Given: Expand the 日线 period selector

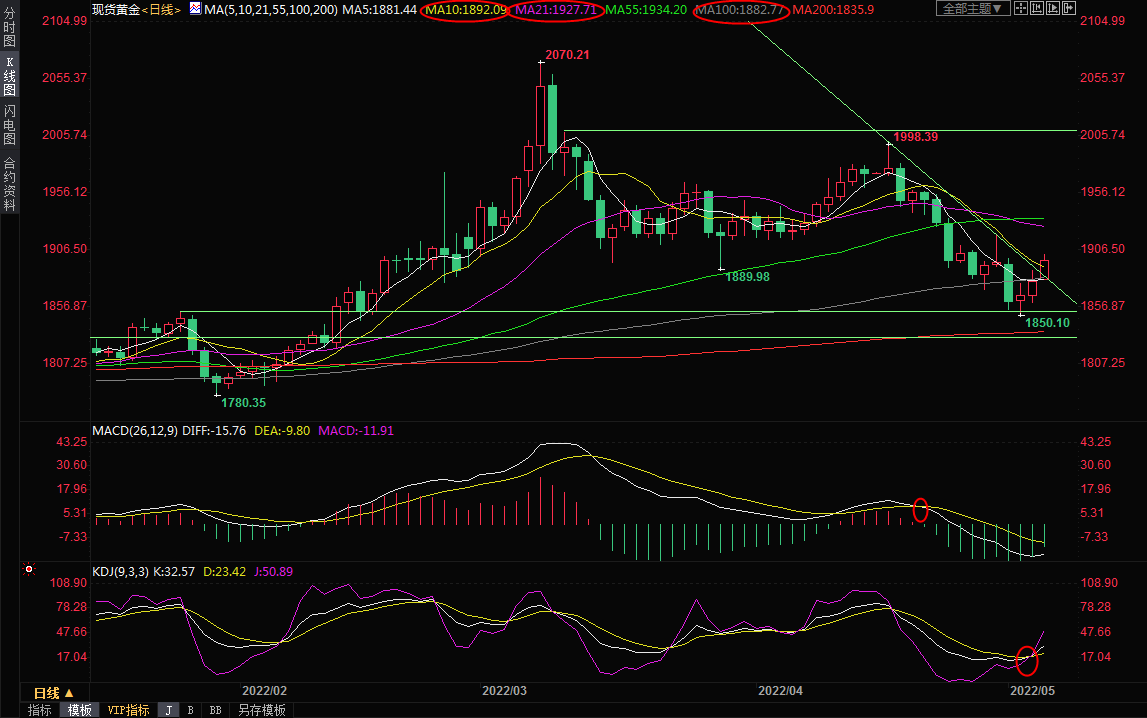Looking at the screenshot, I should (54, 693).
